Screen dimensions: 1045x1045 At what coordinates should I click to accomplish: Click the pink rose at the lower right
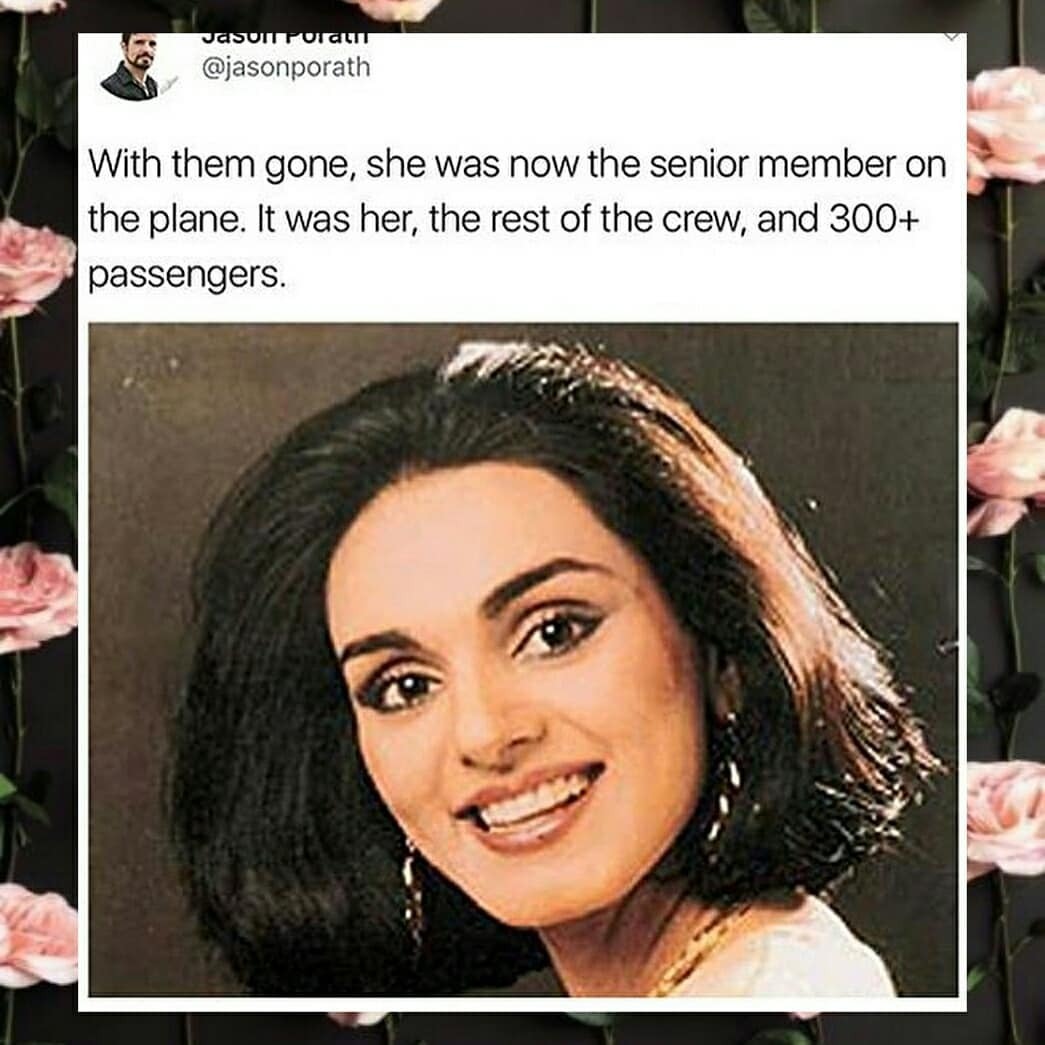pyautogui.click(x=1006, y=818)
